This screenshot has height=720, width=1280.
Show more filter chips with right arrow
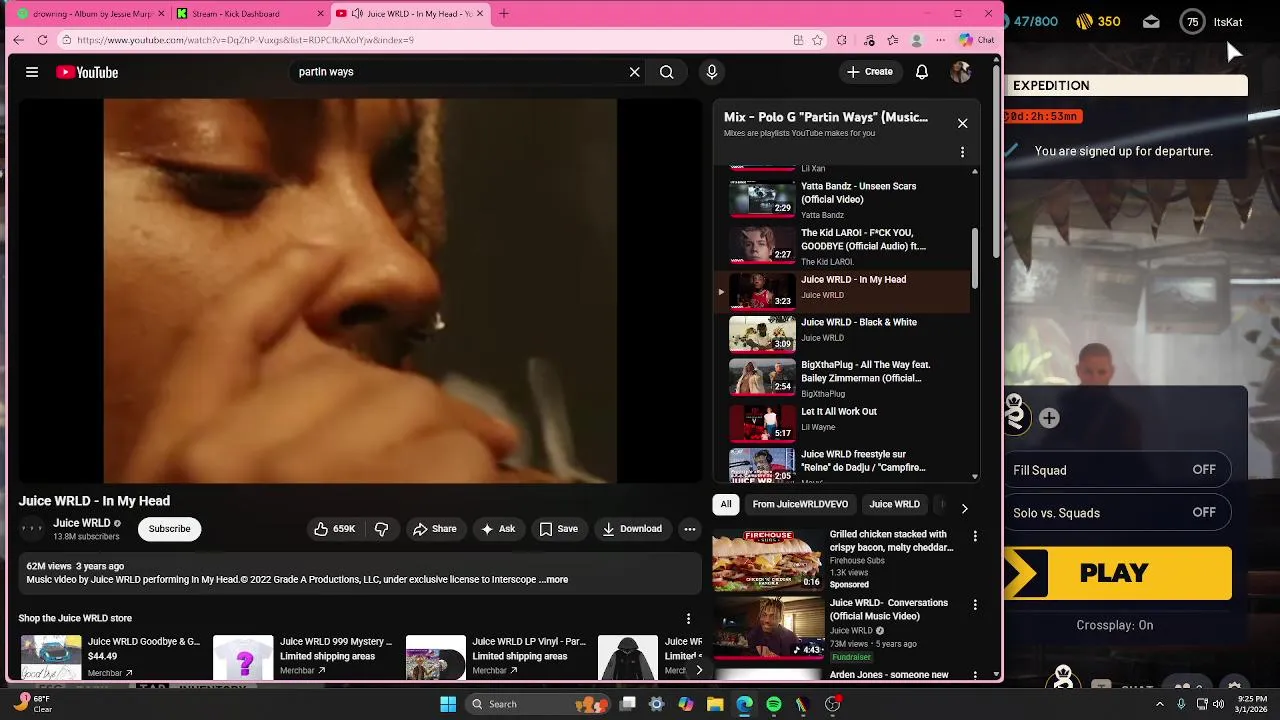tap(964, 508)
